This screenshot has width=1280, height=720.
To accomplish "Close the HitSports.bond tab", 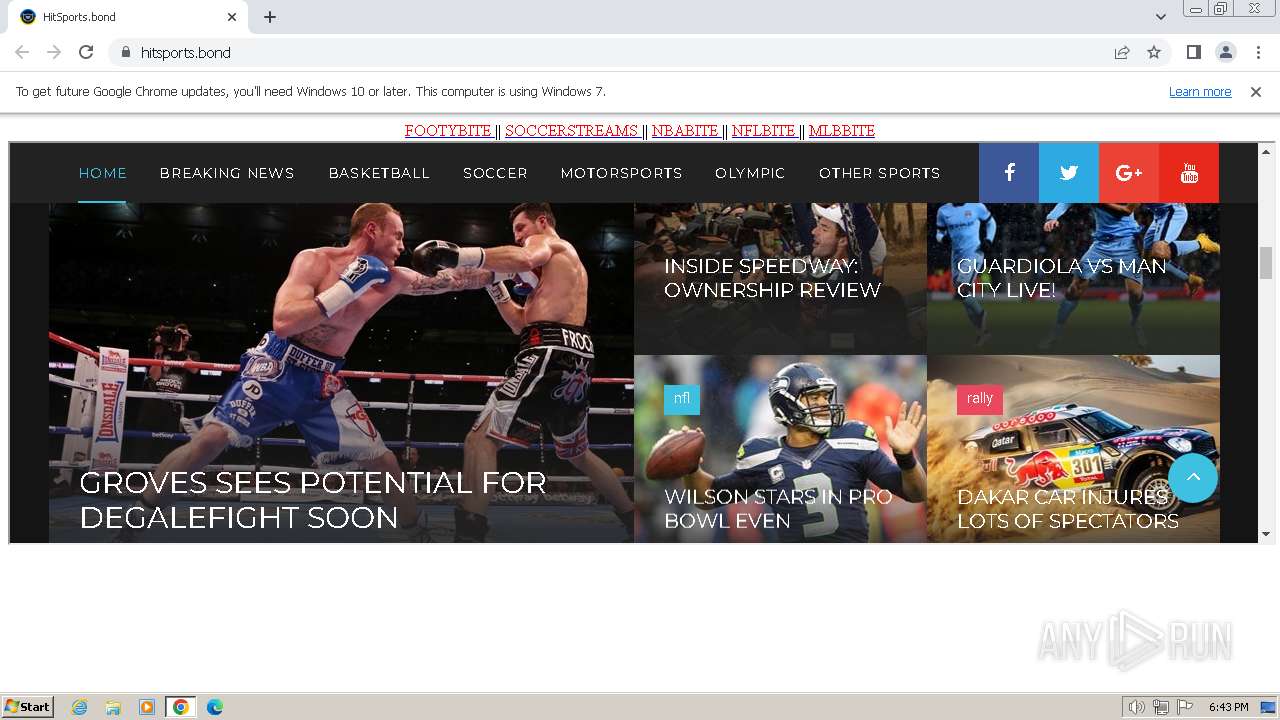I will pos(232,17).
